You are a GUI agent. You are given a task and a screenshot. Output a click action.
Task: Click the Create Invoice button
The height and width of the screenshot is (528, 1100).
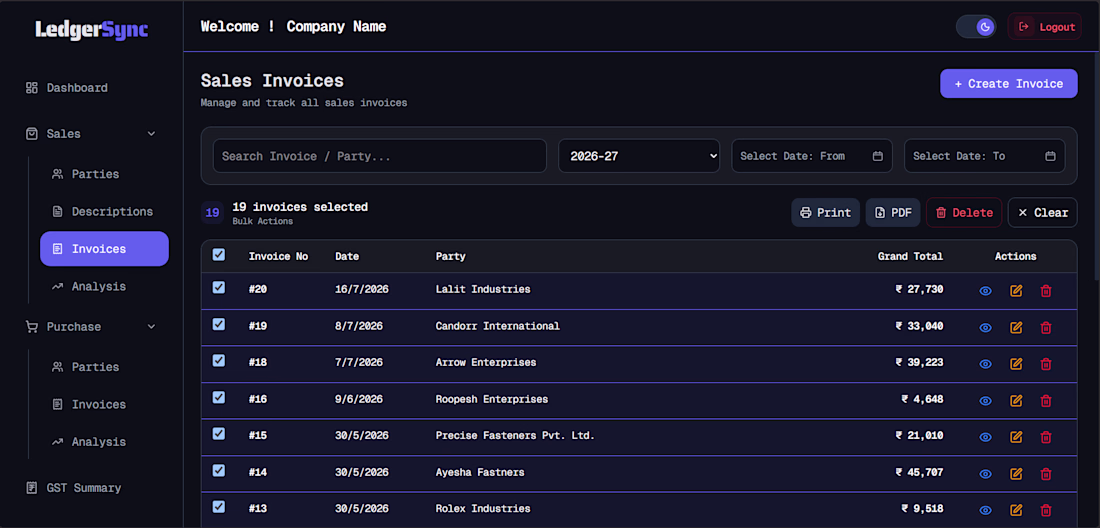(x=1009, y=83)
